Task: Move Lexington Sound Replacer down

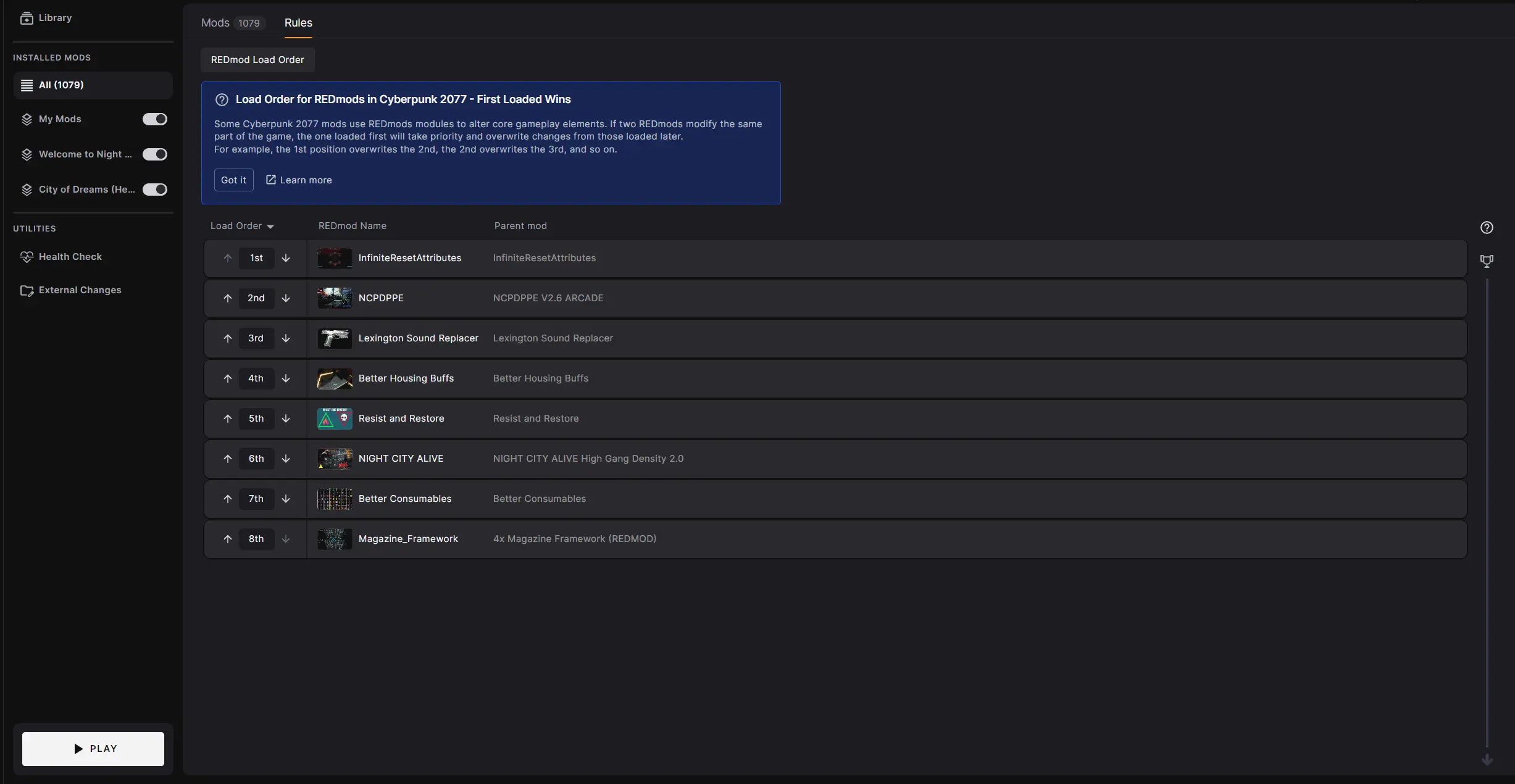Action: tap(286, 338)
